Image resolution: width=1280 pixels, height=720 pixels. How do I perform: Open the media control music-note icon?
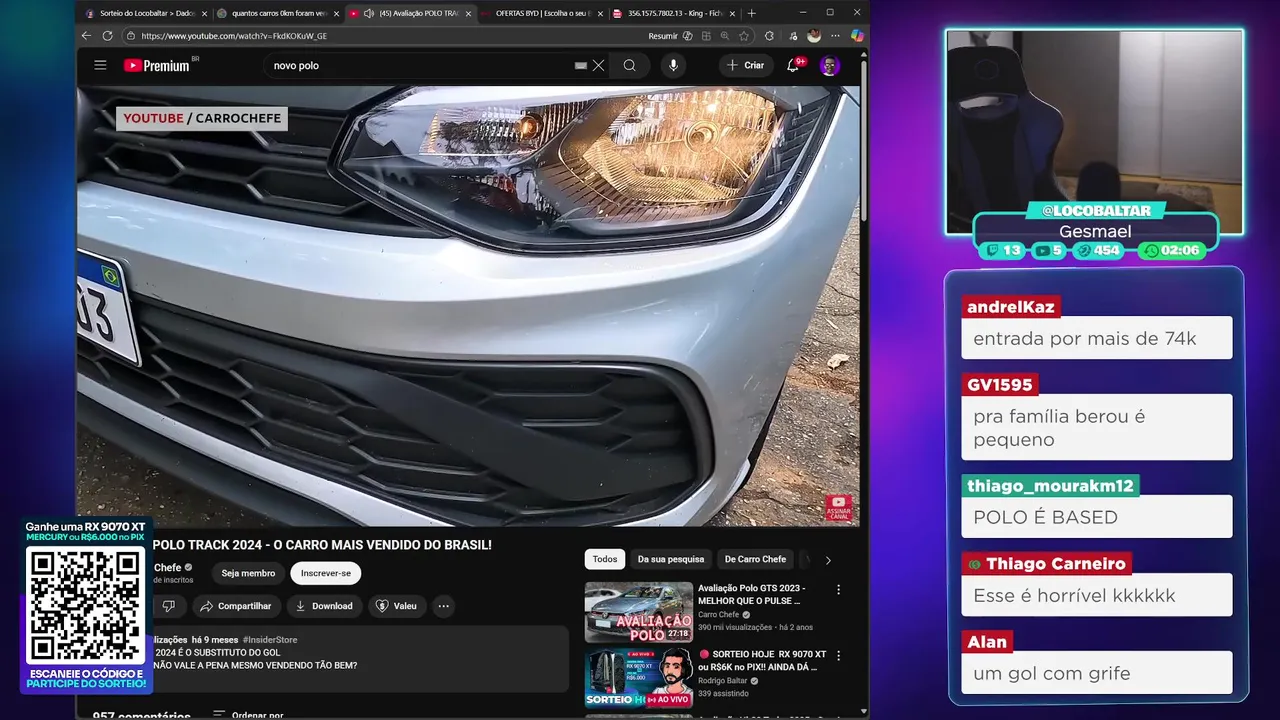click(x=792, y=36)
